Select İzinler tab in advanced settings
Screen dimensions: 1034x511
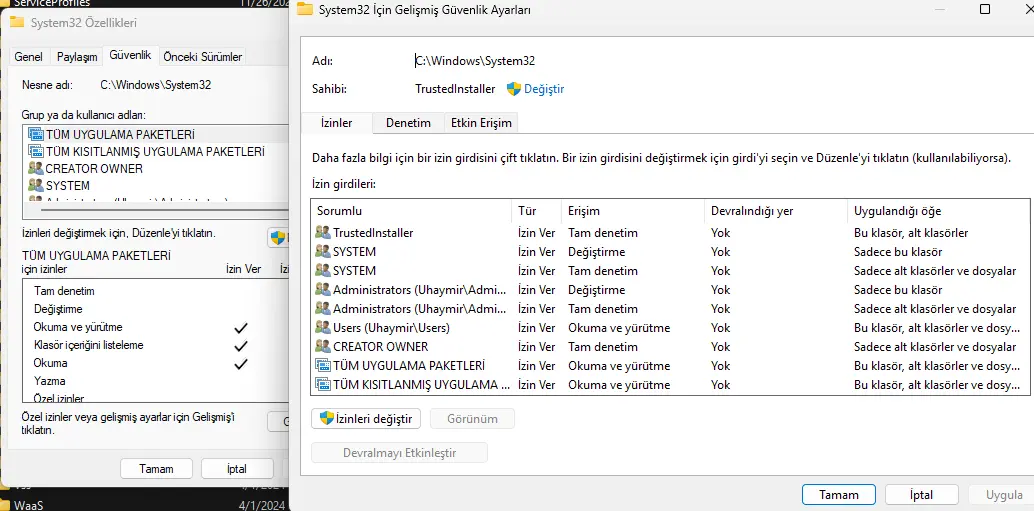coord(336,123)
